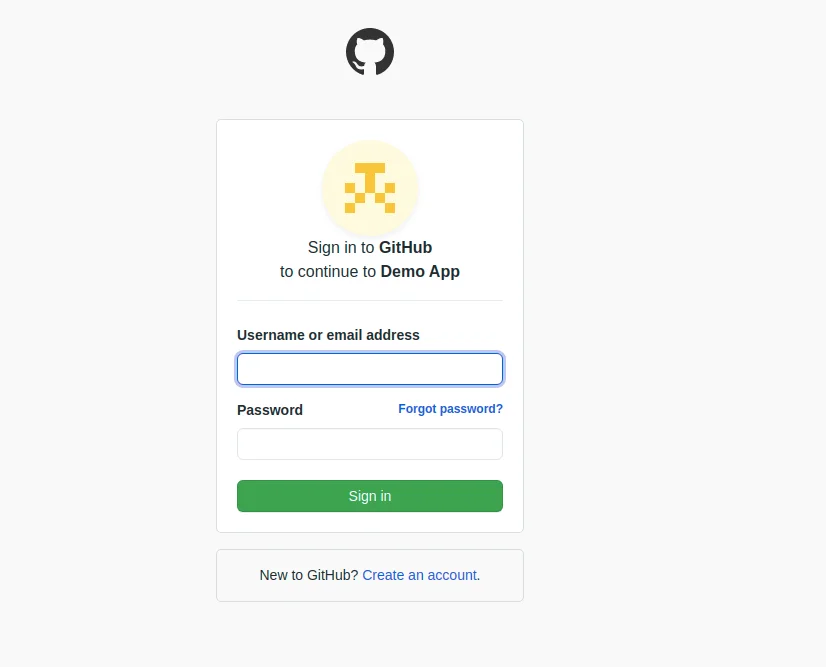Click the divider line below heading

pyautogui.click(x=370, y=300)
